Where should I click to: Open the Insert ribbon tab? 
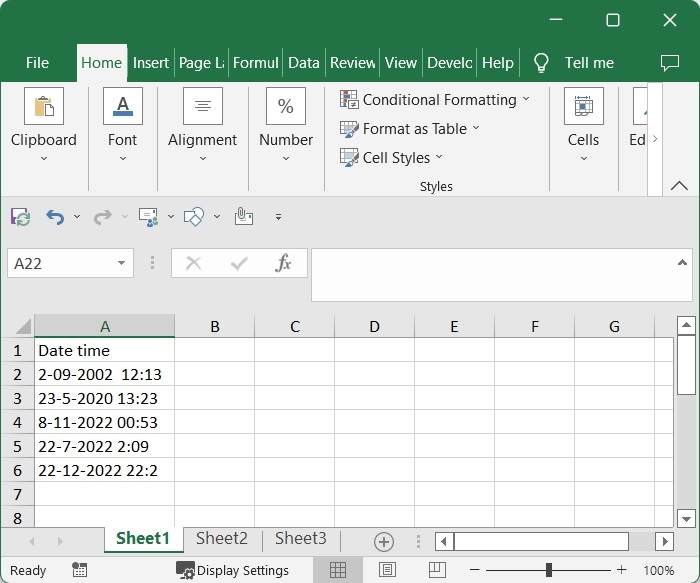[151, 63]
